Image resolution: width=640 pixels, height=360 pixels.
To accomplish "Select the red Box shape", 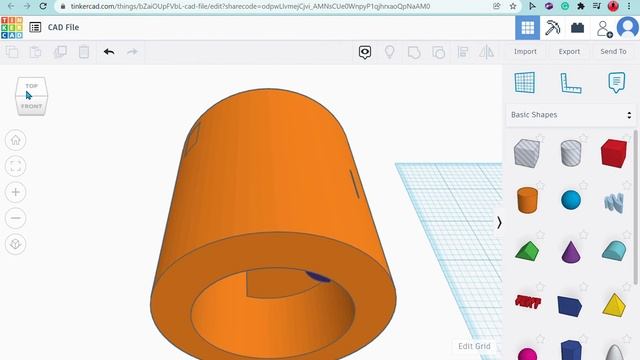I will [x=613, y=153].
